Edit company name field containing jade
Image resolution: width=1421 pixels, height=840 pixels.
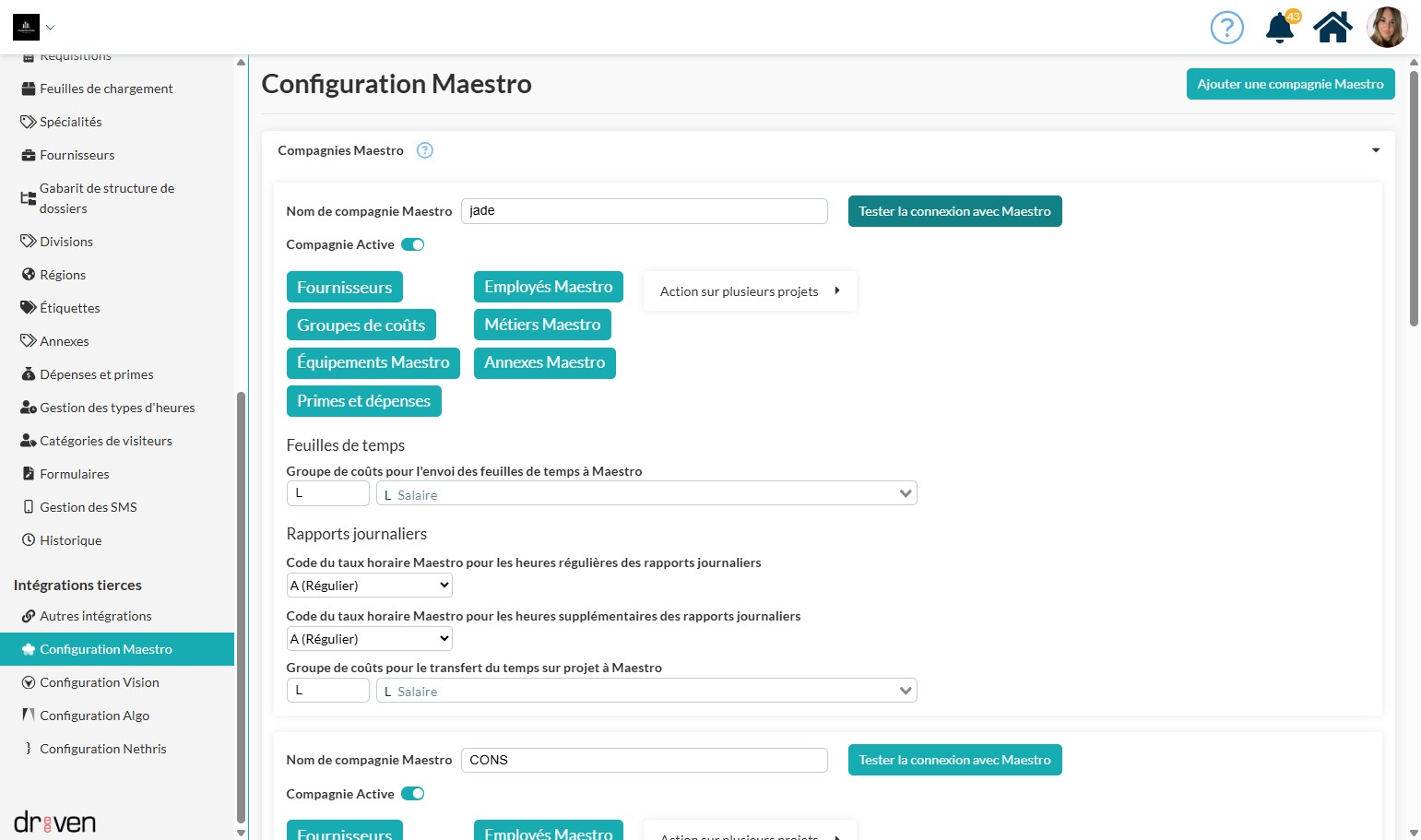(644, 211)
